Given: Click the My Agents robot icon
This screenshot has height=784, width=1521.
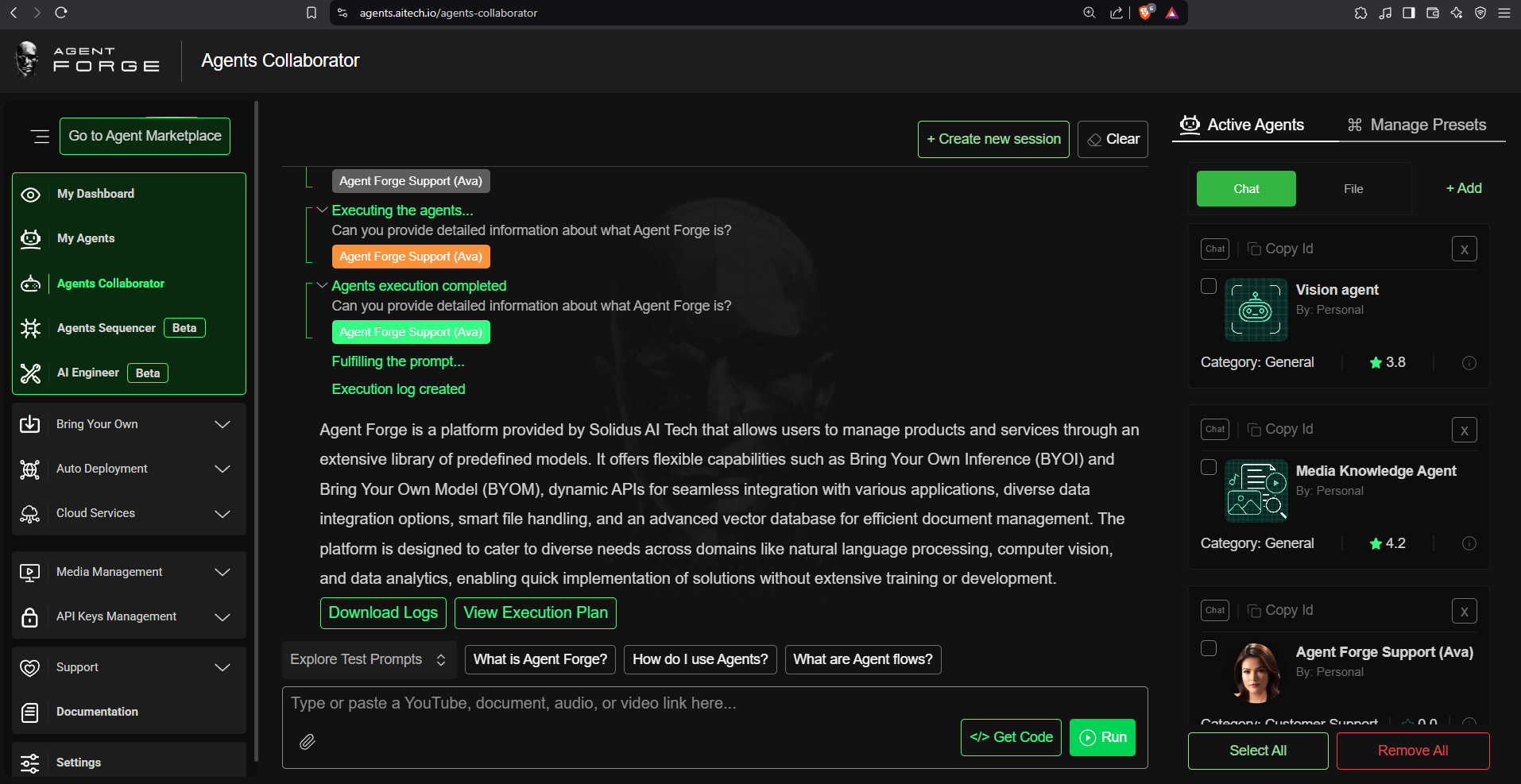Looking at the screenshot, I should pos(30,239).
